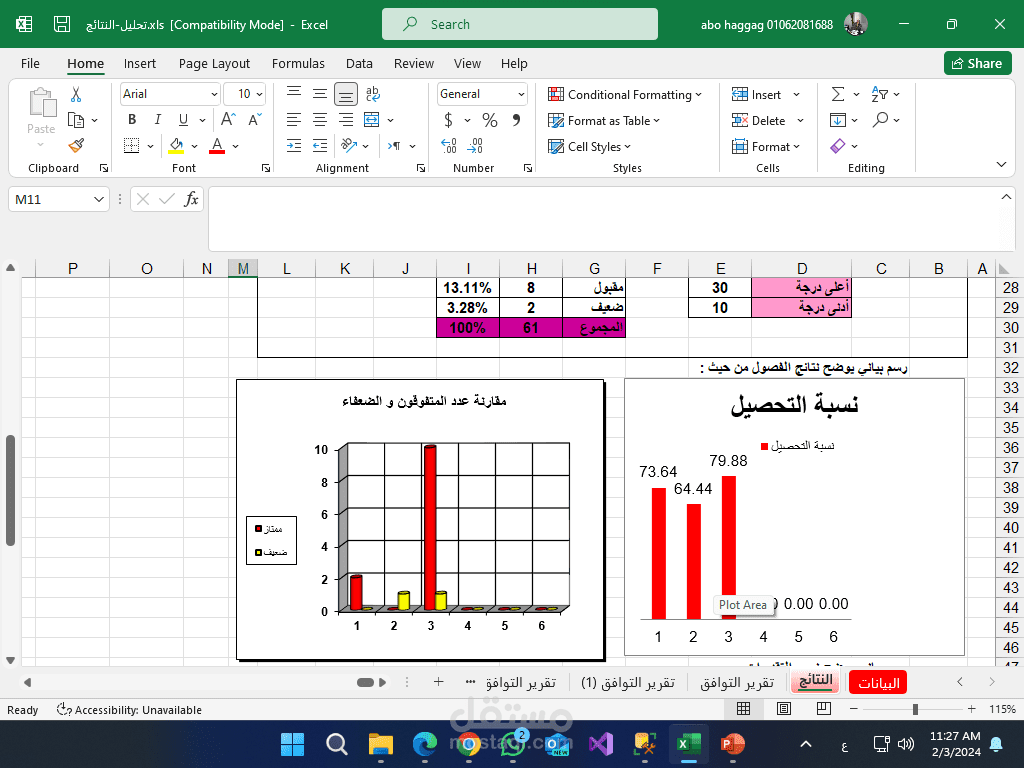Click the Insert Function fx button
The width and height of the screenshot is (1024, 768).
[191, 199]
